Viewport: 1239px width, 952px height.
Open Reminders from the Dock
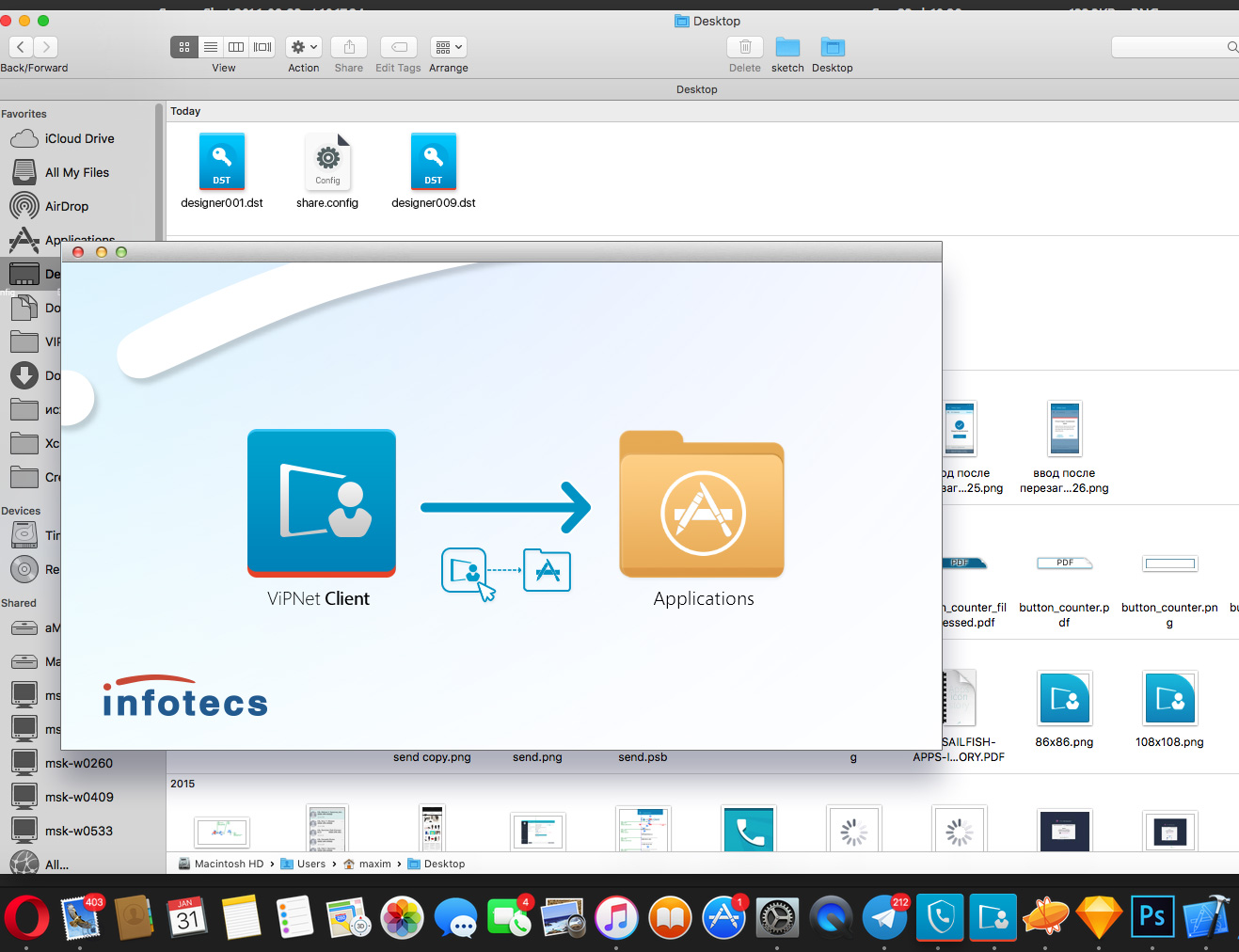coord(294,917)
